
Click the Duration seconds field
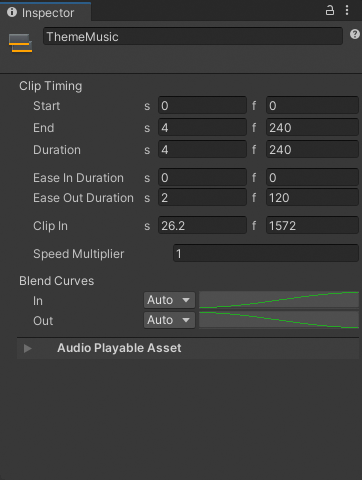(202, 150)
